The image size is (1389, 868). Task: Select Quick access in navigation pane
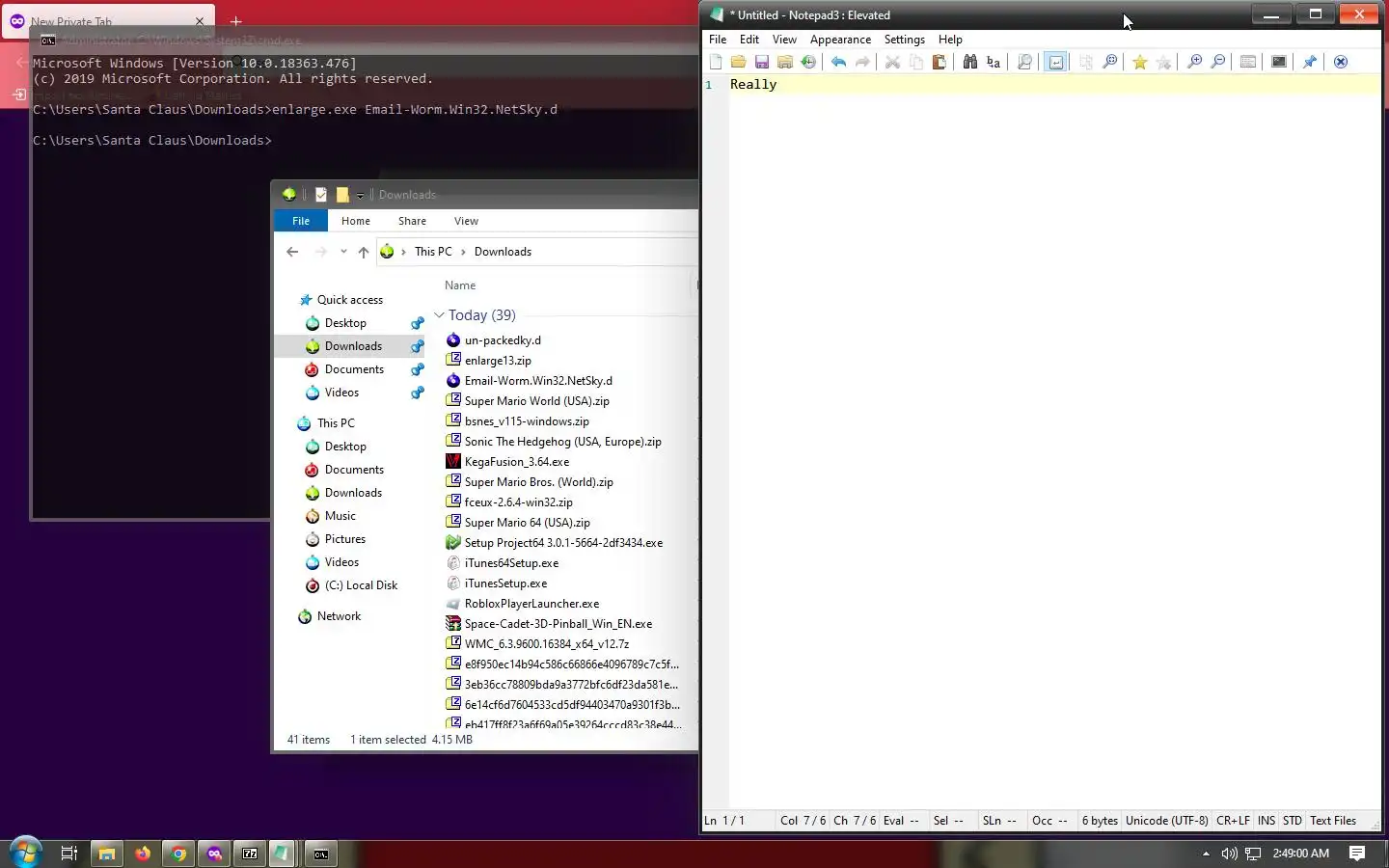pyautogui.click(x=349, y=300)
